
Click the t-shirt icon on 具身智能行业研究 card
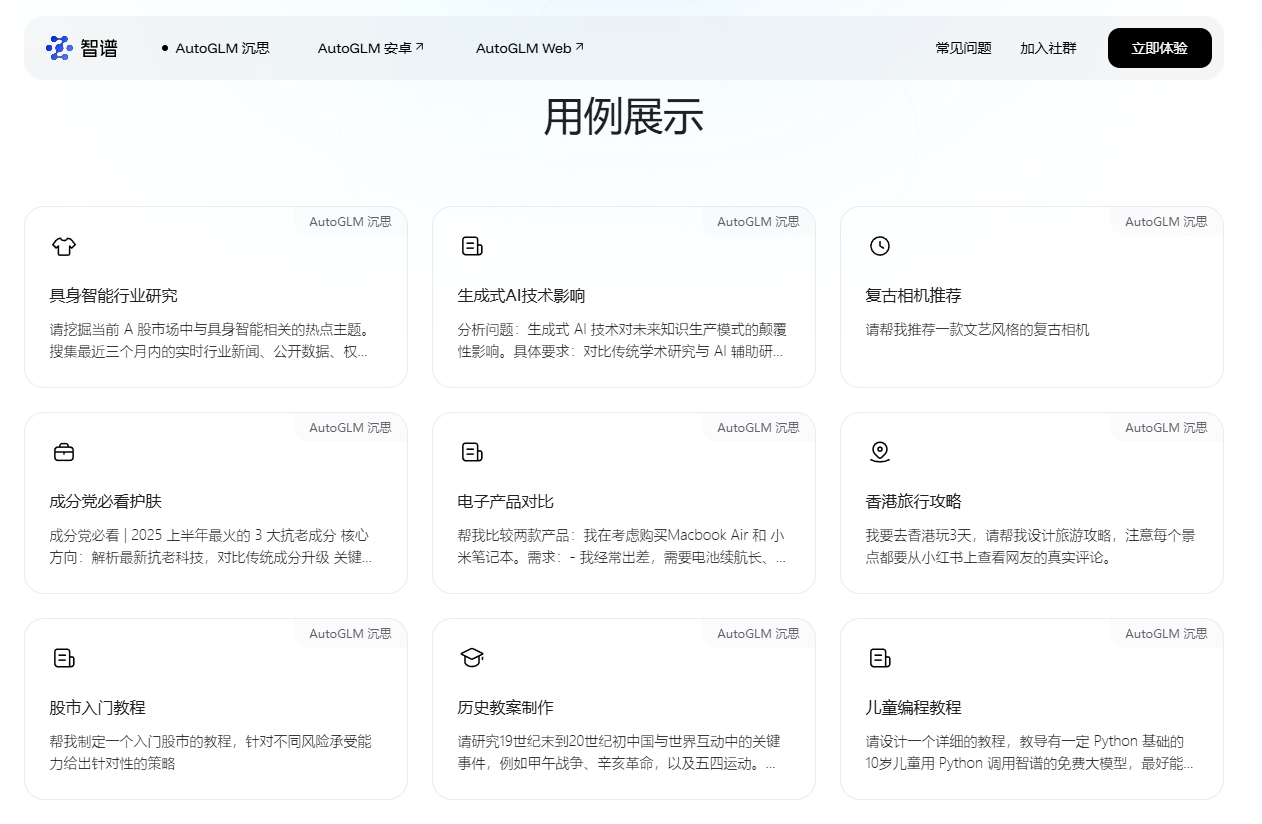pos(64,246)
